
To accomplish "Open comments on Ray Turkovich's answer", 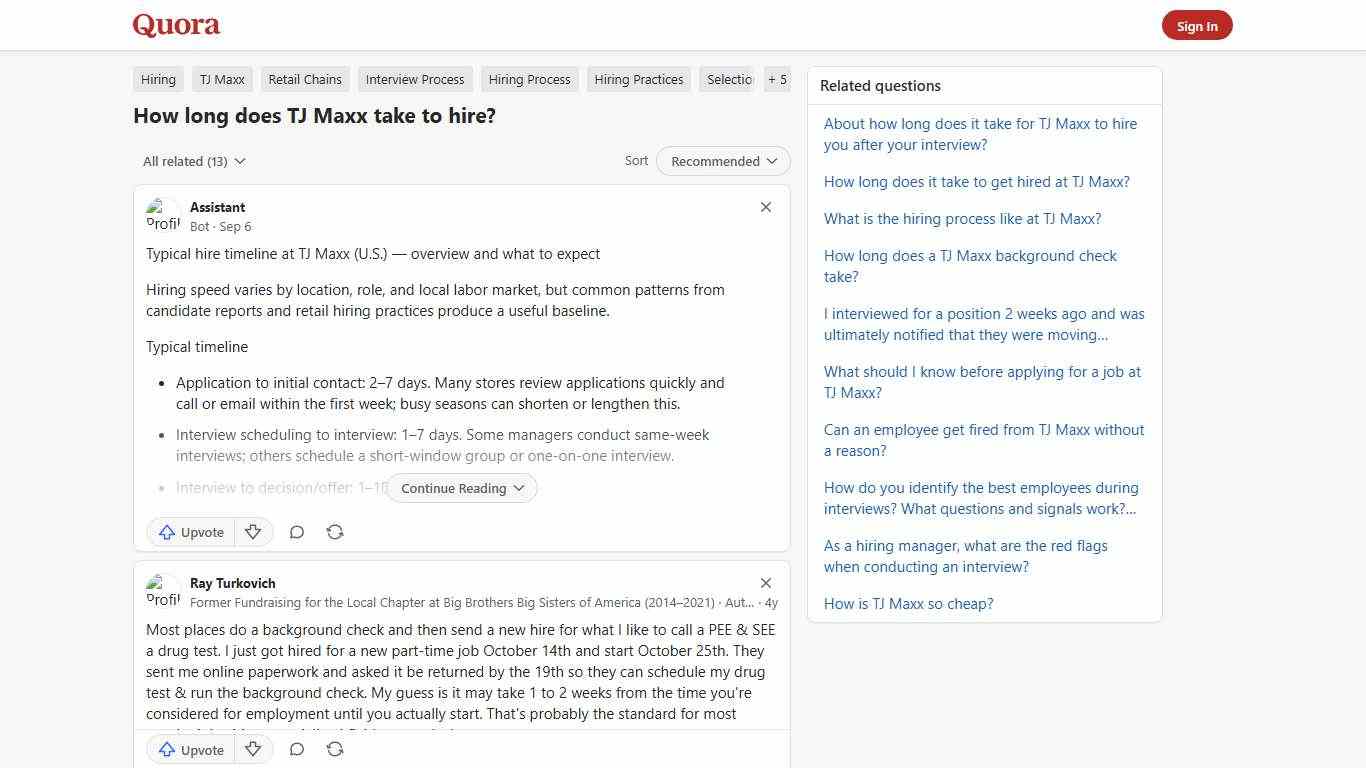I will pos(296,749).
